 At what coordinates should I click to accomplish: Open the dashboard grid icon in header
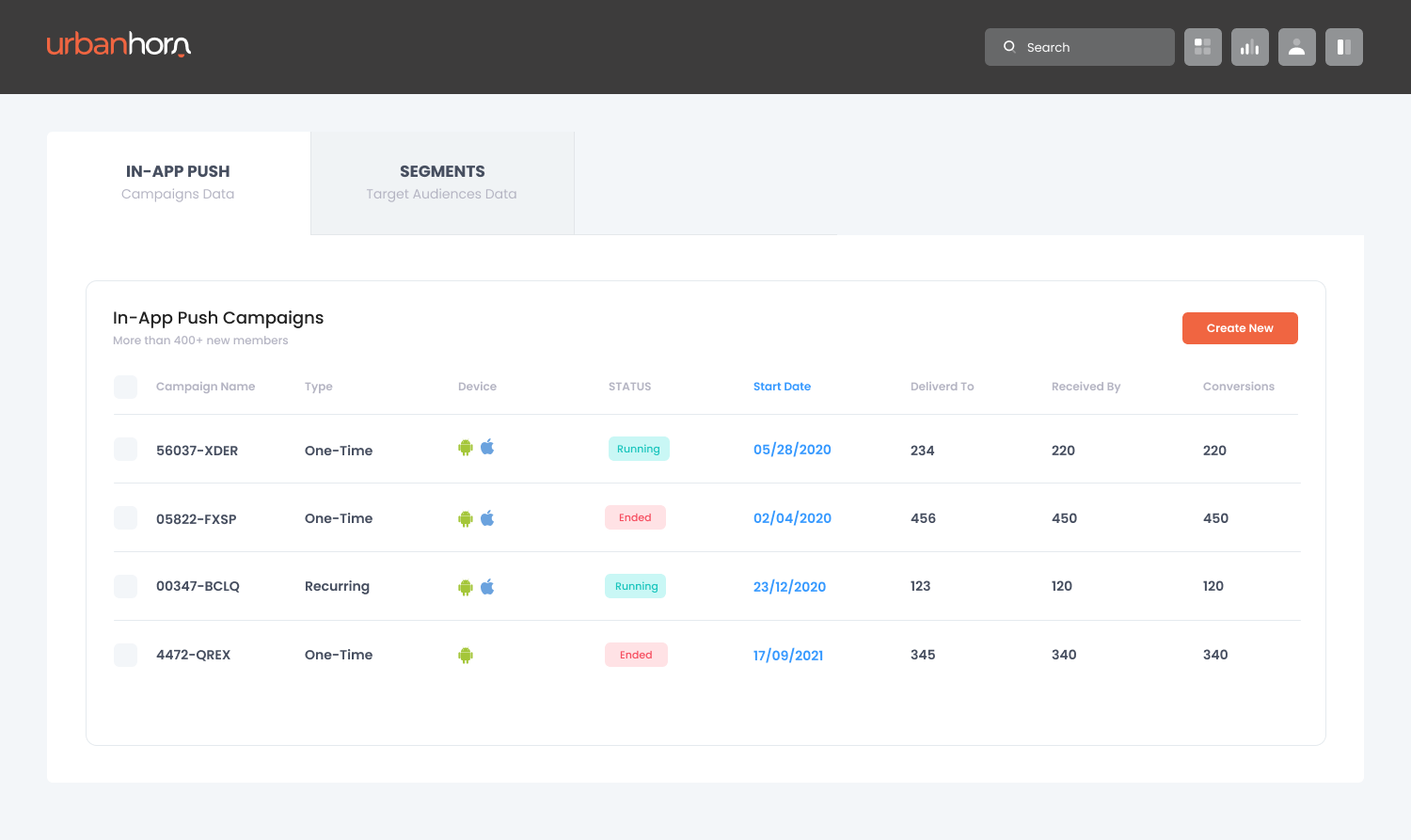click(x=1202, y=47)
